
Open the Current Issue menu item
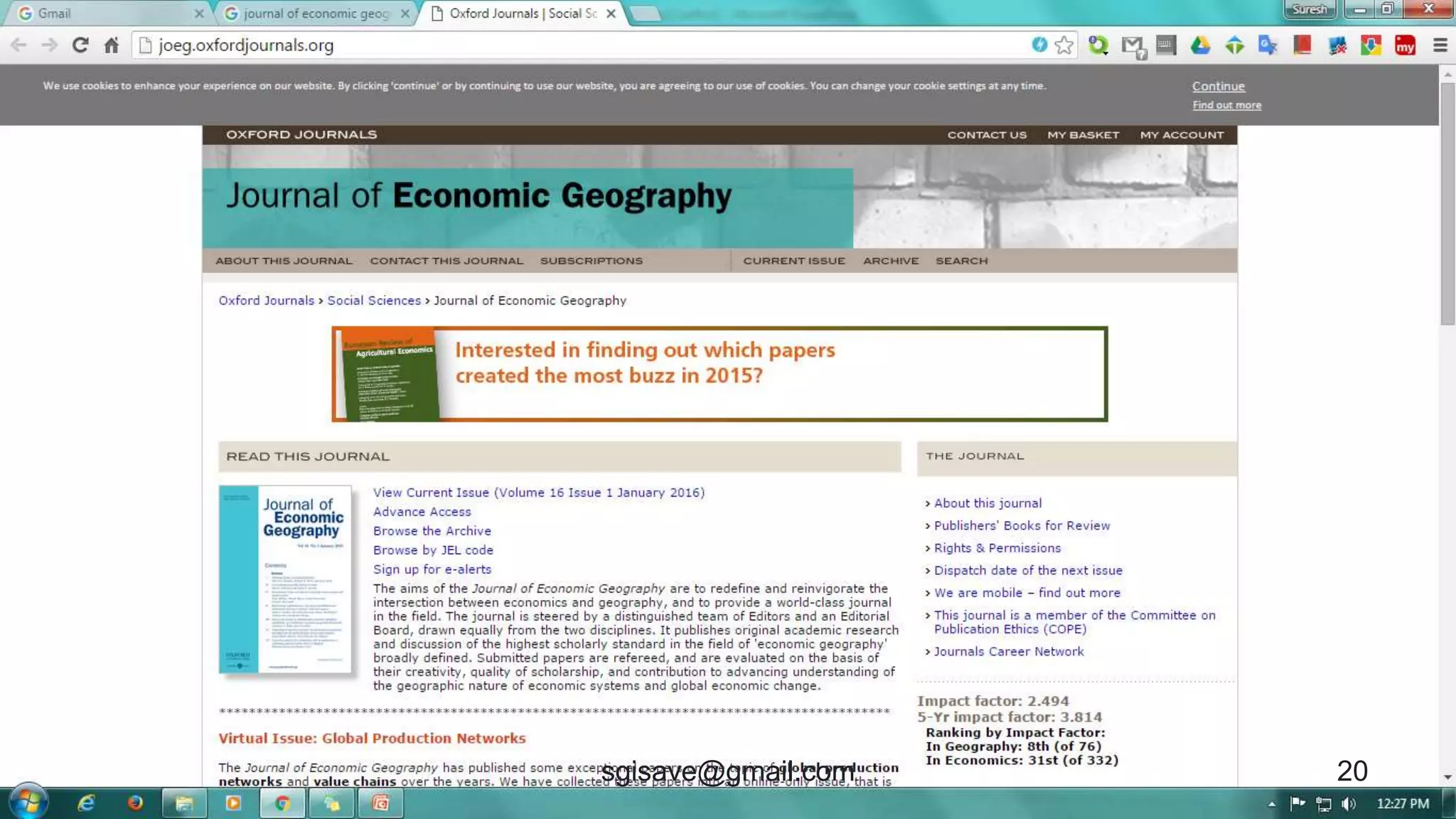[794, 261]
